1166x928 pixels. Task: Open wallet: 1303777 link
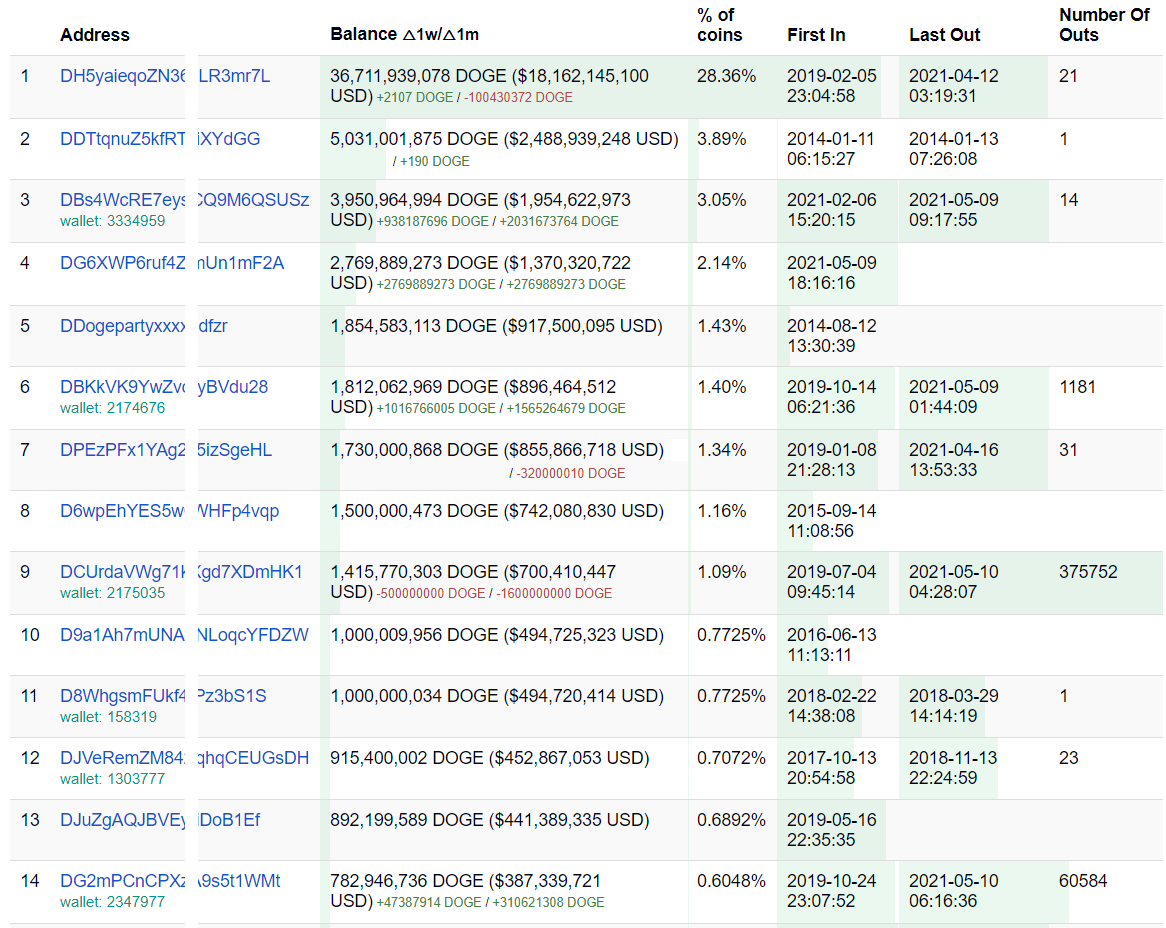[x=112, y=779]
